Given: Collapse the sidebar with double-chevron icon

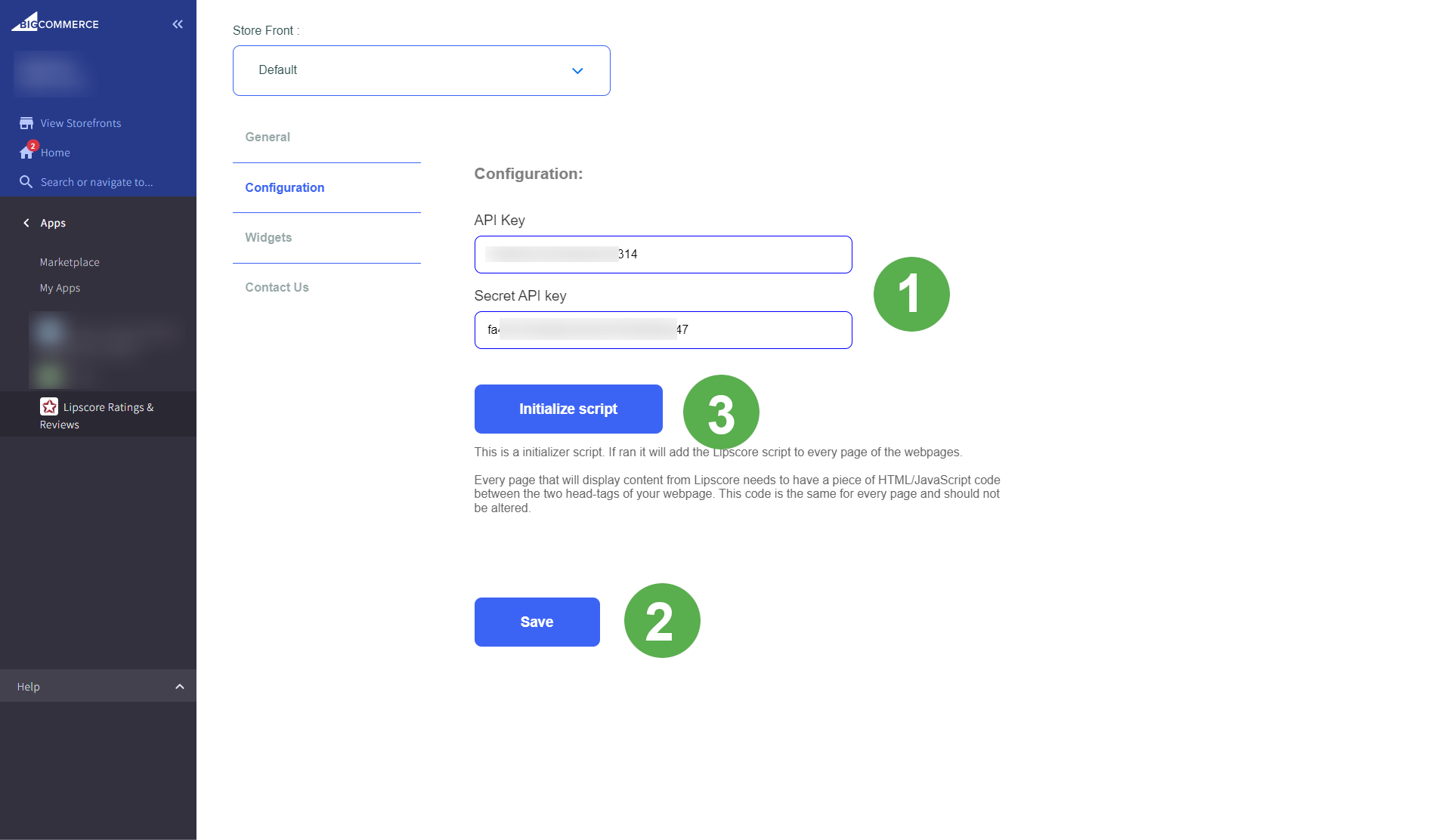Looking at the screenshot, I should pyautogui.click(x=178, y=24).
